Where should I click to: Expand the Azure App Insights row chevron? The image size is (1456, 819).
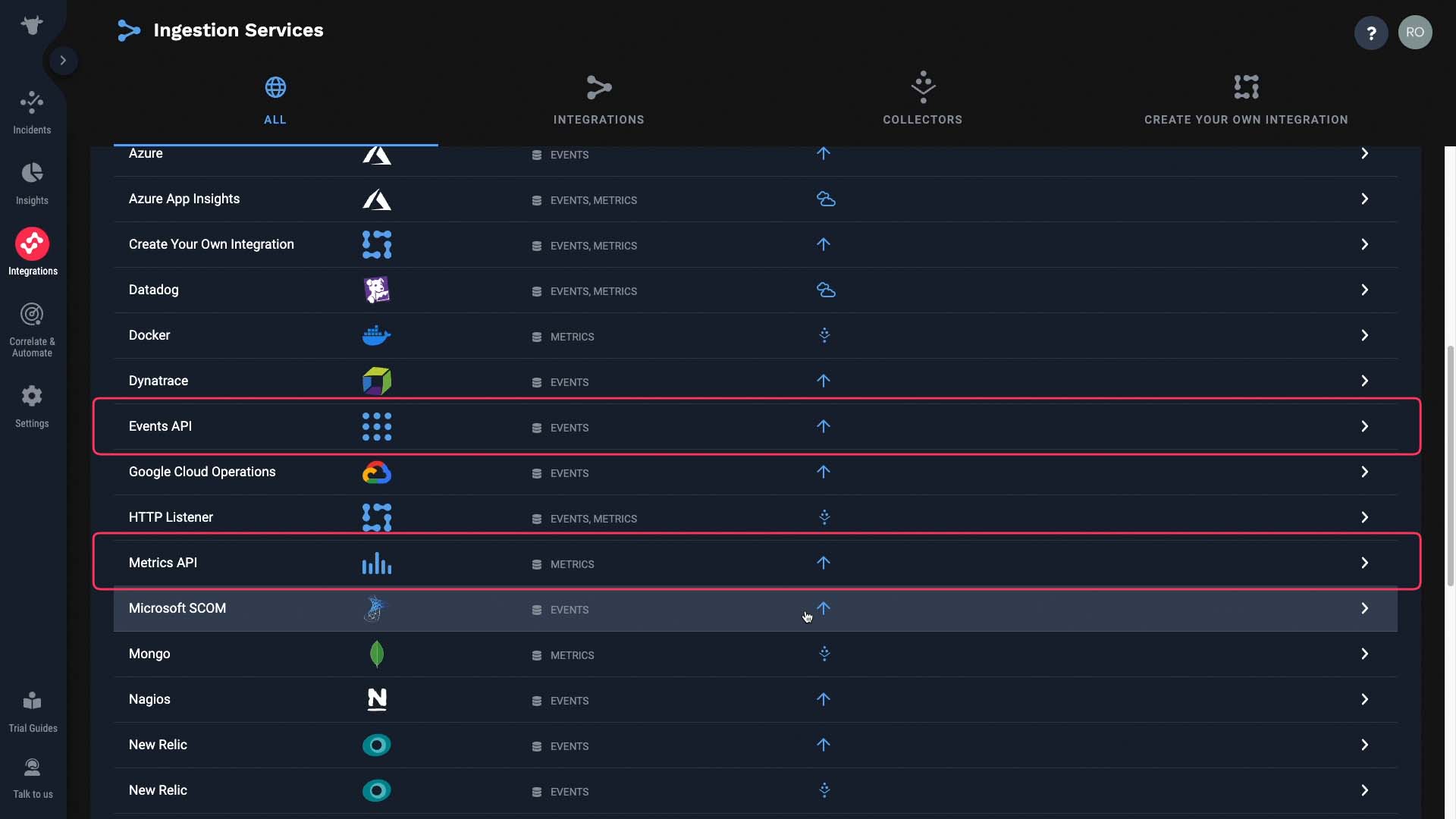1364,199
